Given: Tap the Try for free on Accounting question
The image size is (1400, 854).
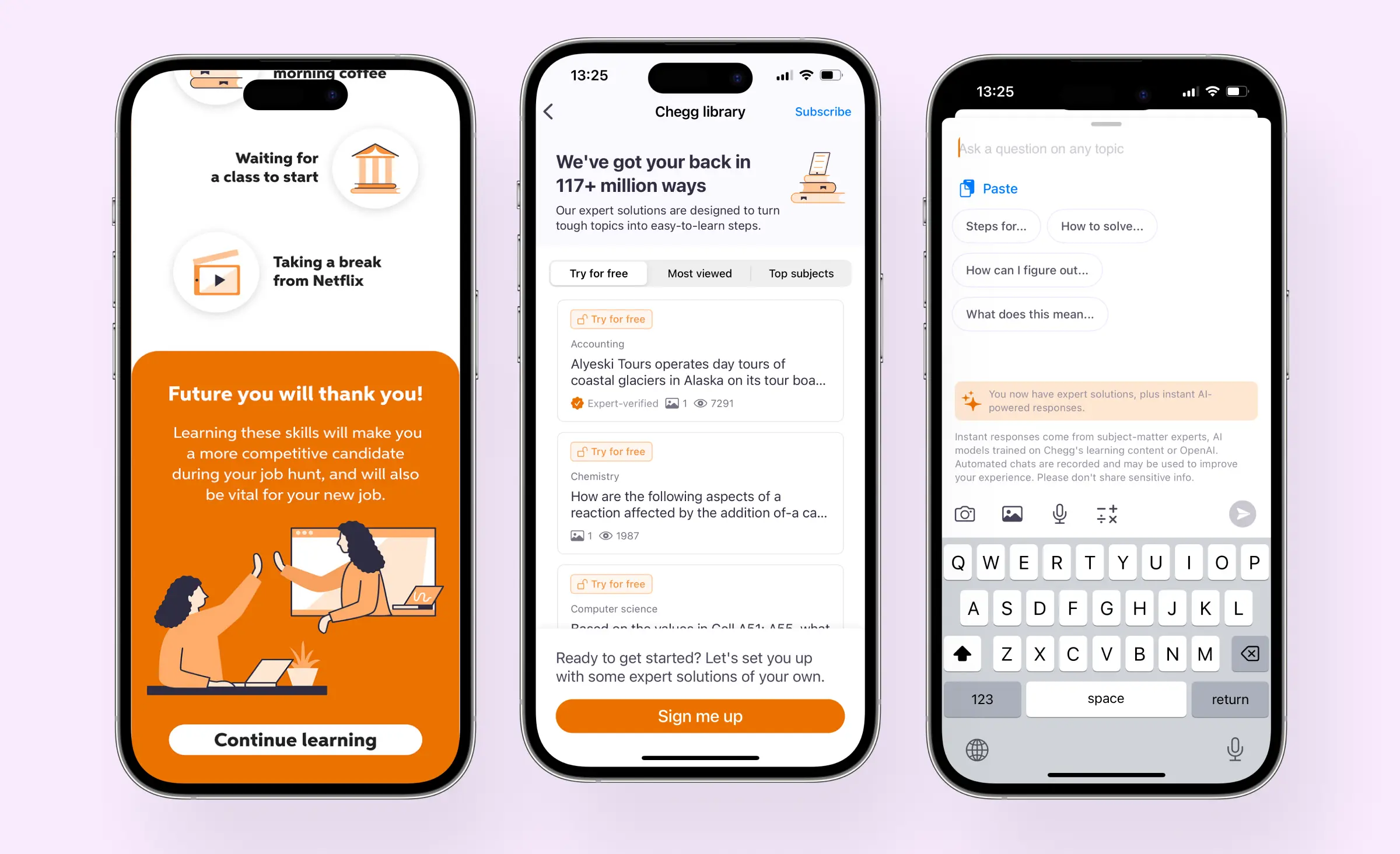Looking at the screenshot, I should (x=611, y=319).
